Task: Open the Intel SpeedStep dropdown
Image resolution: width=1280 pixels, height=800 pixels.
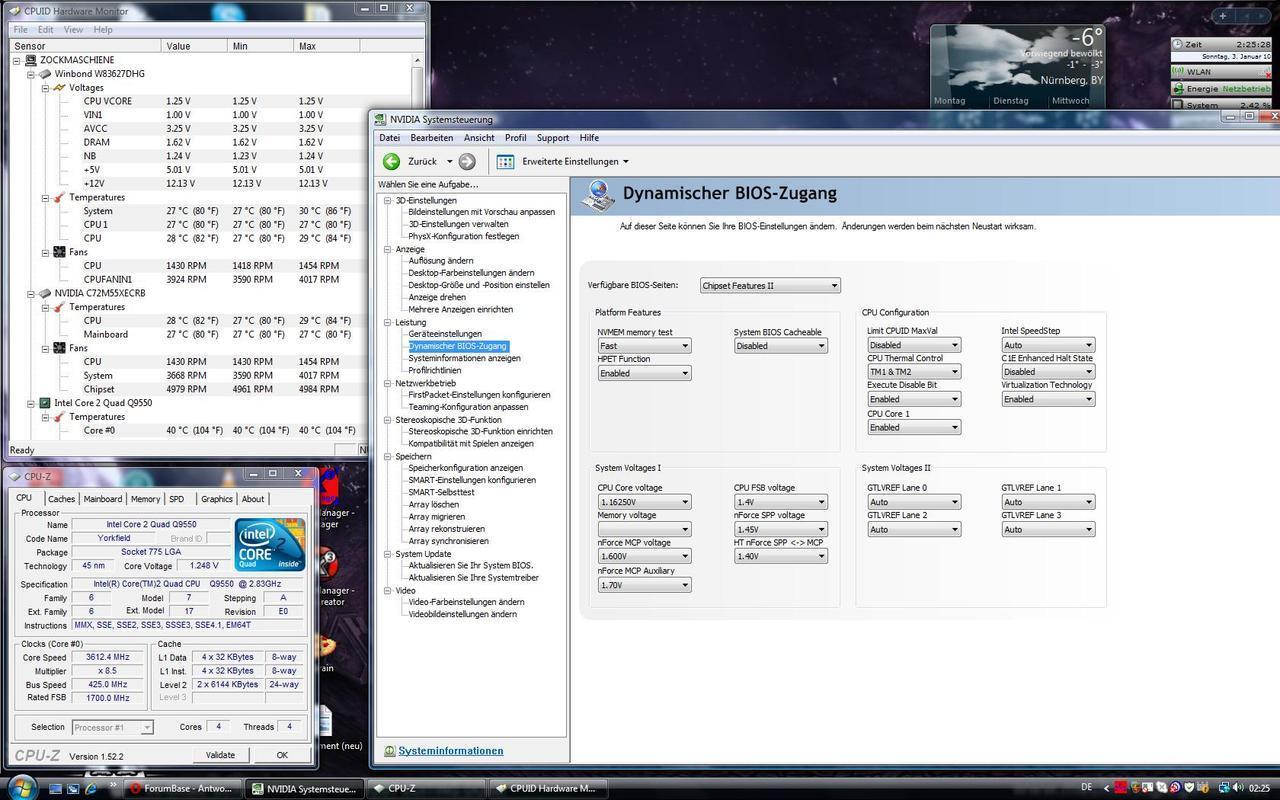Action: click(1048, 345)
